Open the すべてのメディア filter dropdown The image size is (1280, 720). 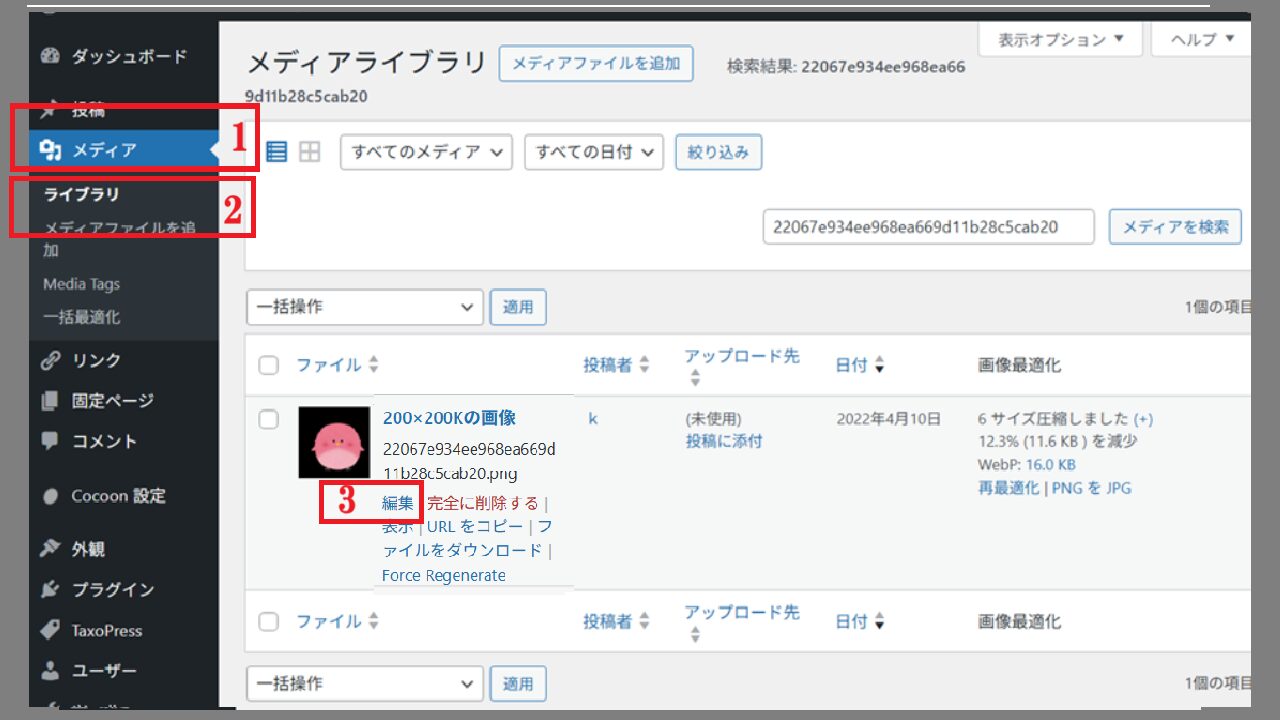[x=427, y=153]
